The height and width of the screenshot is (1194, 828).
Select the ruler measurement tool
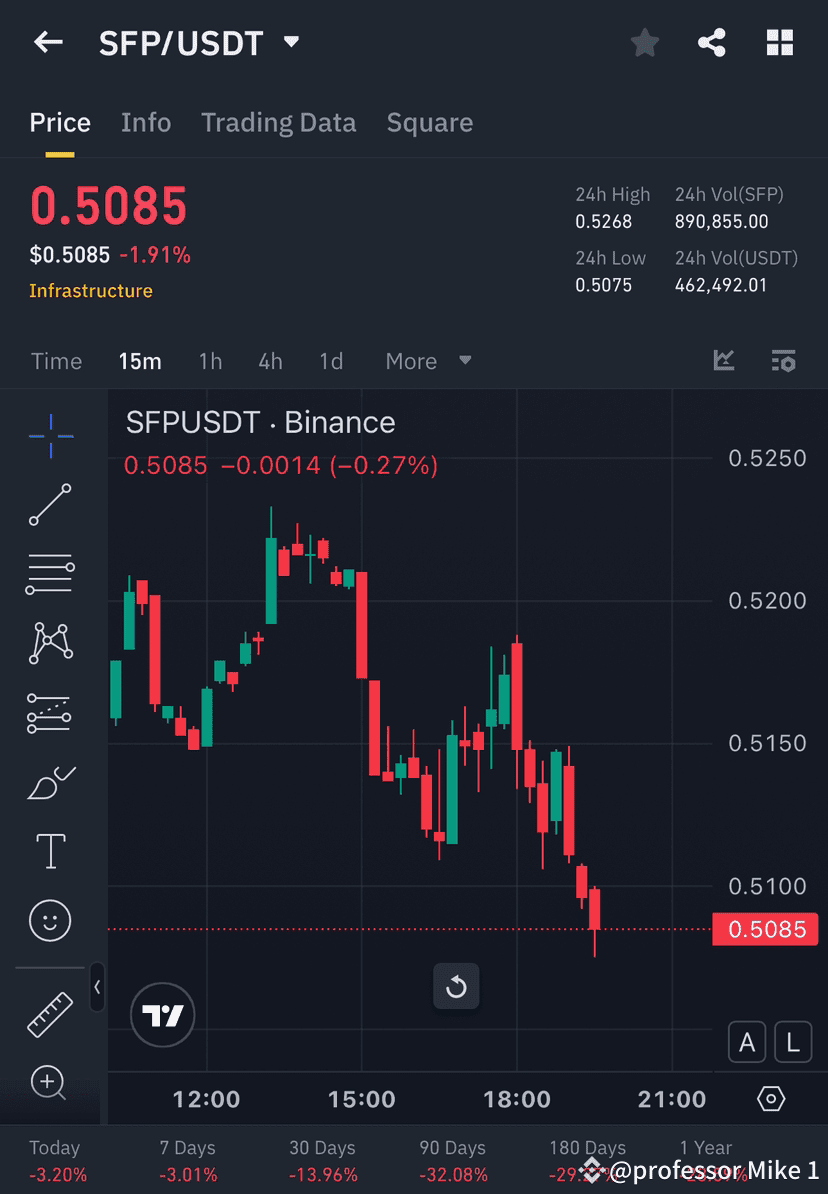50,1012
